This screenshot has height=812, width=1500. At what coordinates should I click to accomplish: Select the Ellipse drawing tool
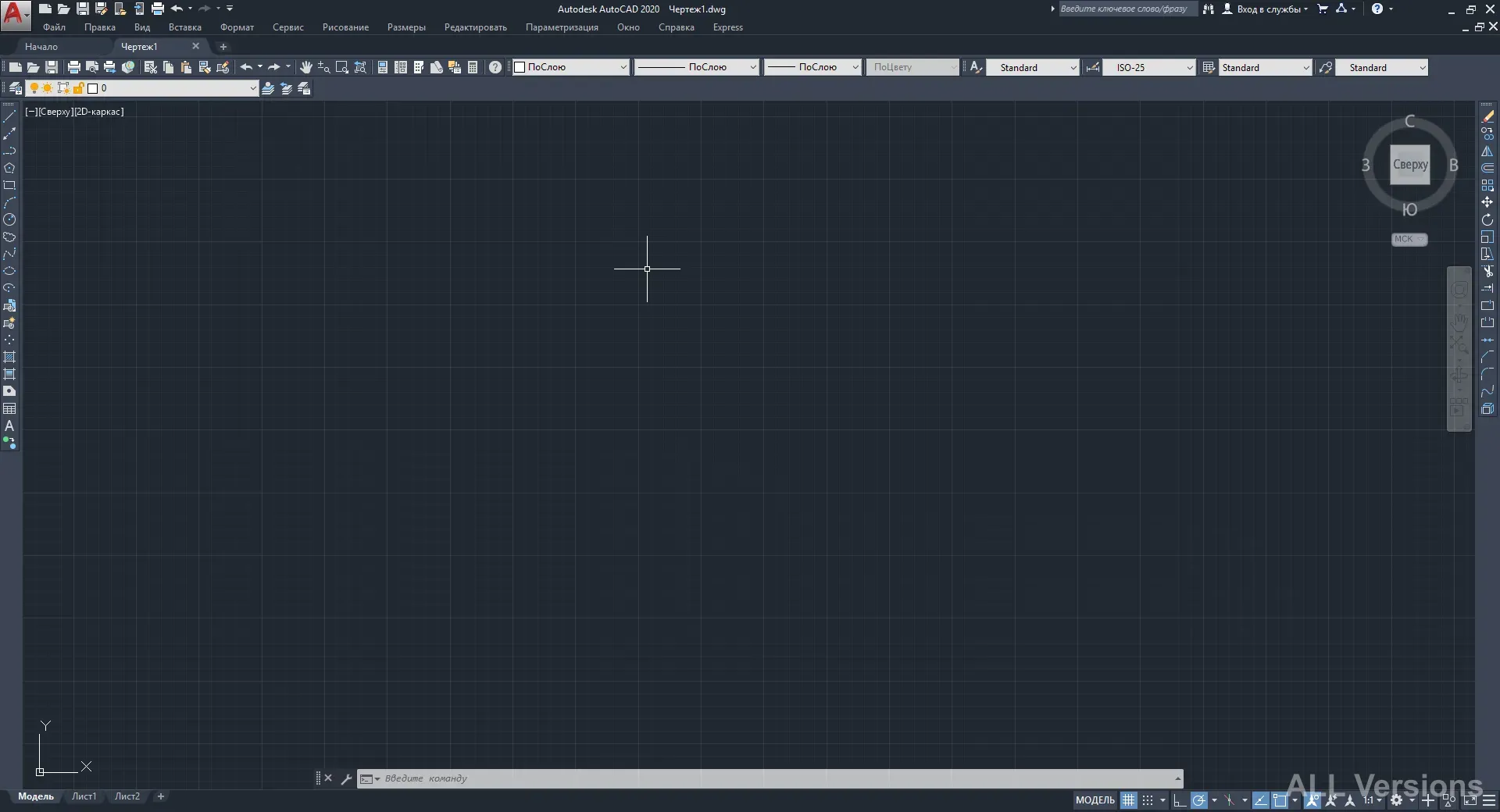point(9,271)
